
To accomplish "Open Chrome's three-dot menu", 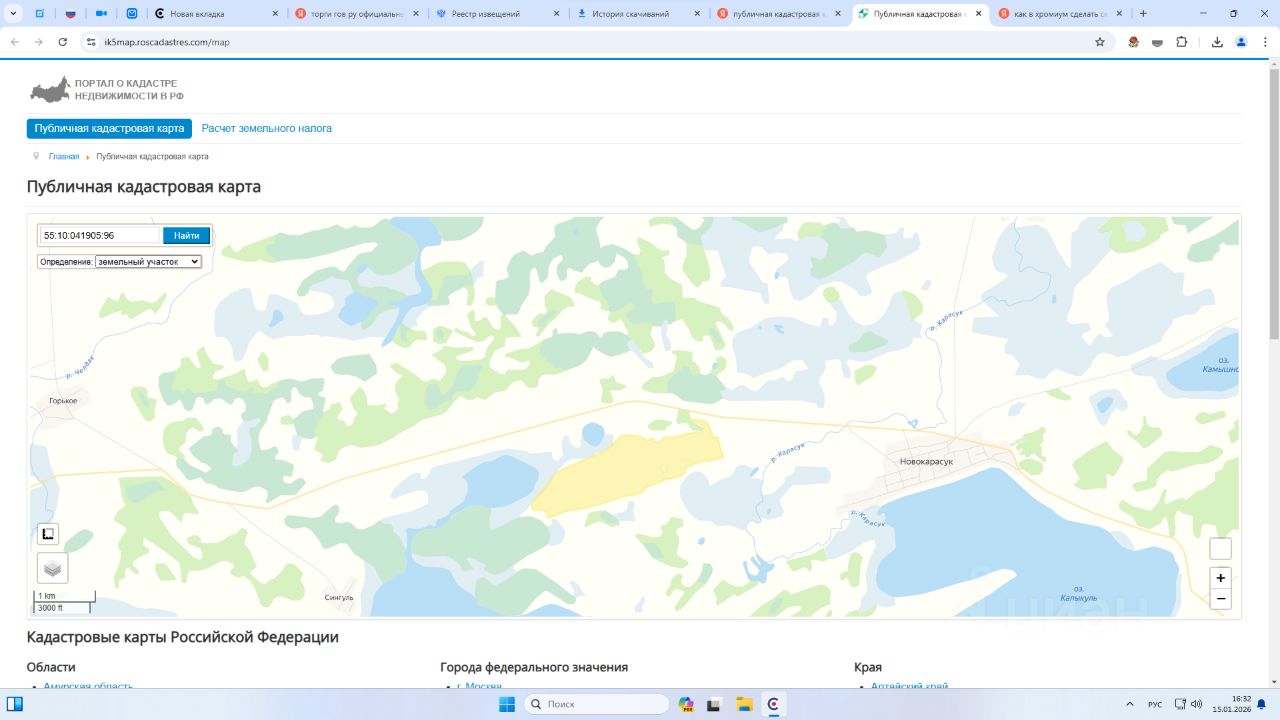I will coord(1263,42).
